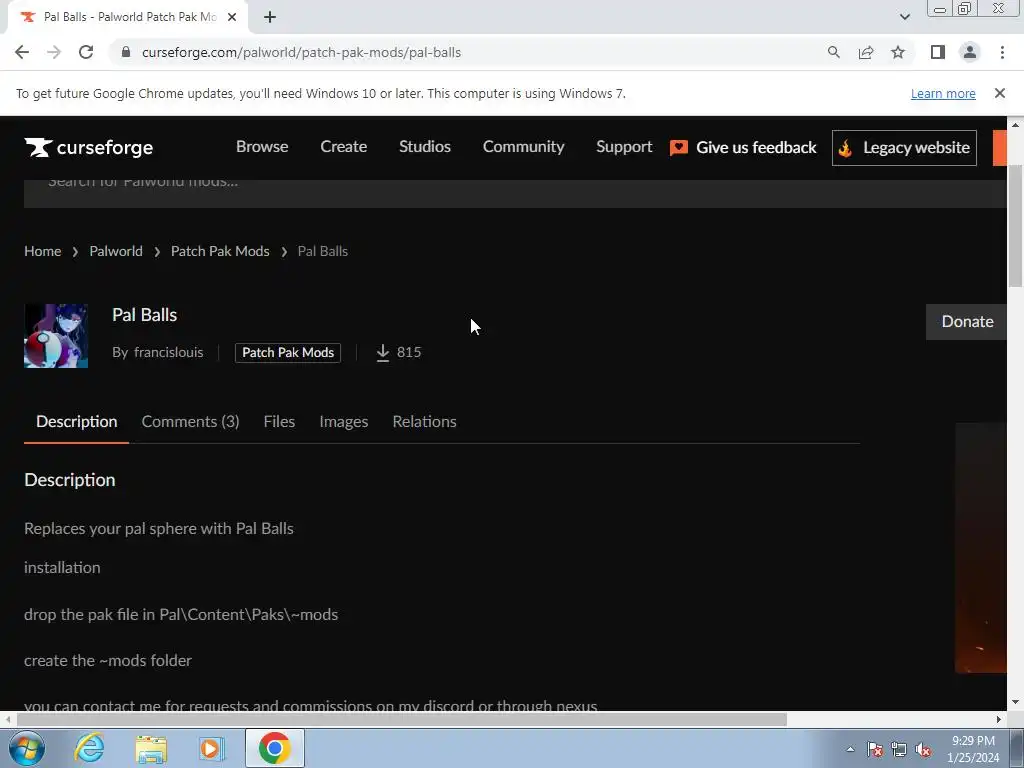Dismiss the Chrome update notification bar
Viewport: 1024px width, 768px height.
[999, 93]
